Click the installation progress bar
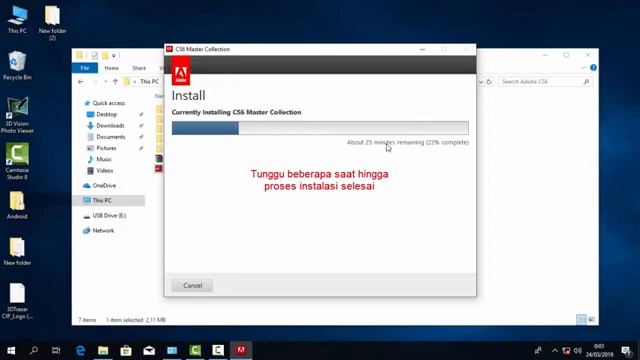The height and width of the screenshot is (360, 640). (x=320, y=128)
